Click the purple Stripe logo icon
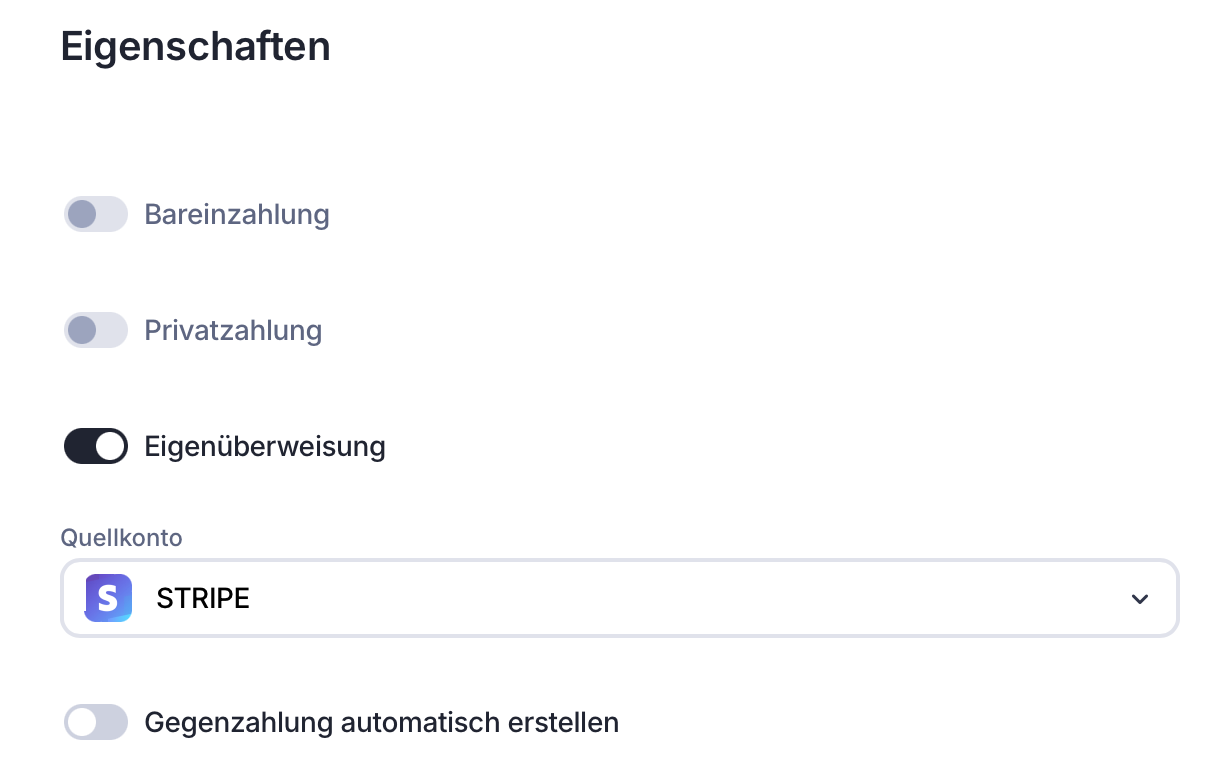 point(108,598)
